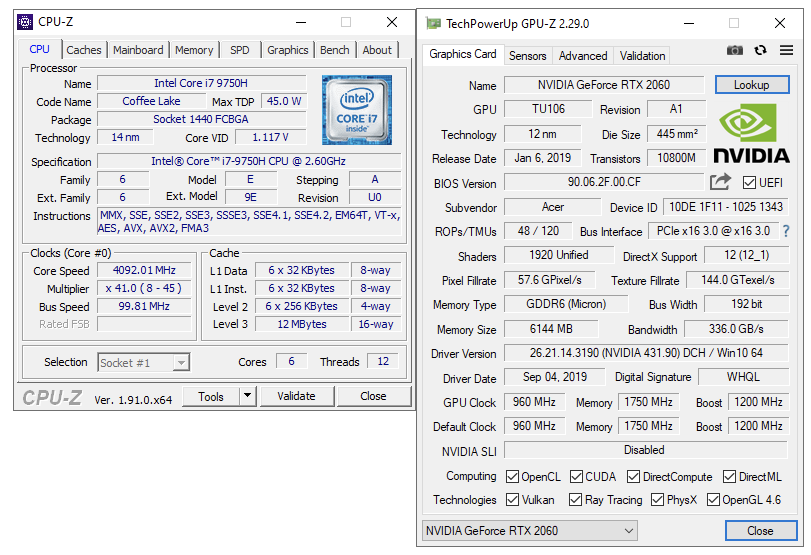811x555 pixels.
Task: Click the Device ID value 10DE 1F11
Action: pos(726,207)
